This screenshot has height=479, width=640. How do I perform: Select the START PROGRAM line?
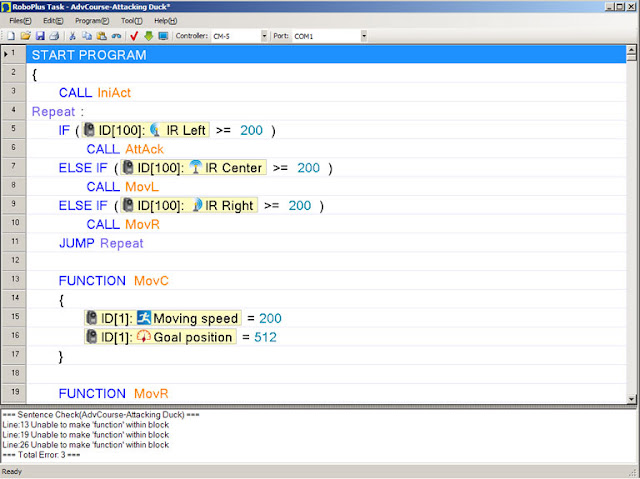[326, 55]
